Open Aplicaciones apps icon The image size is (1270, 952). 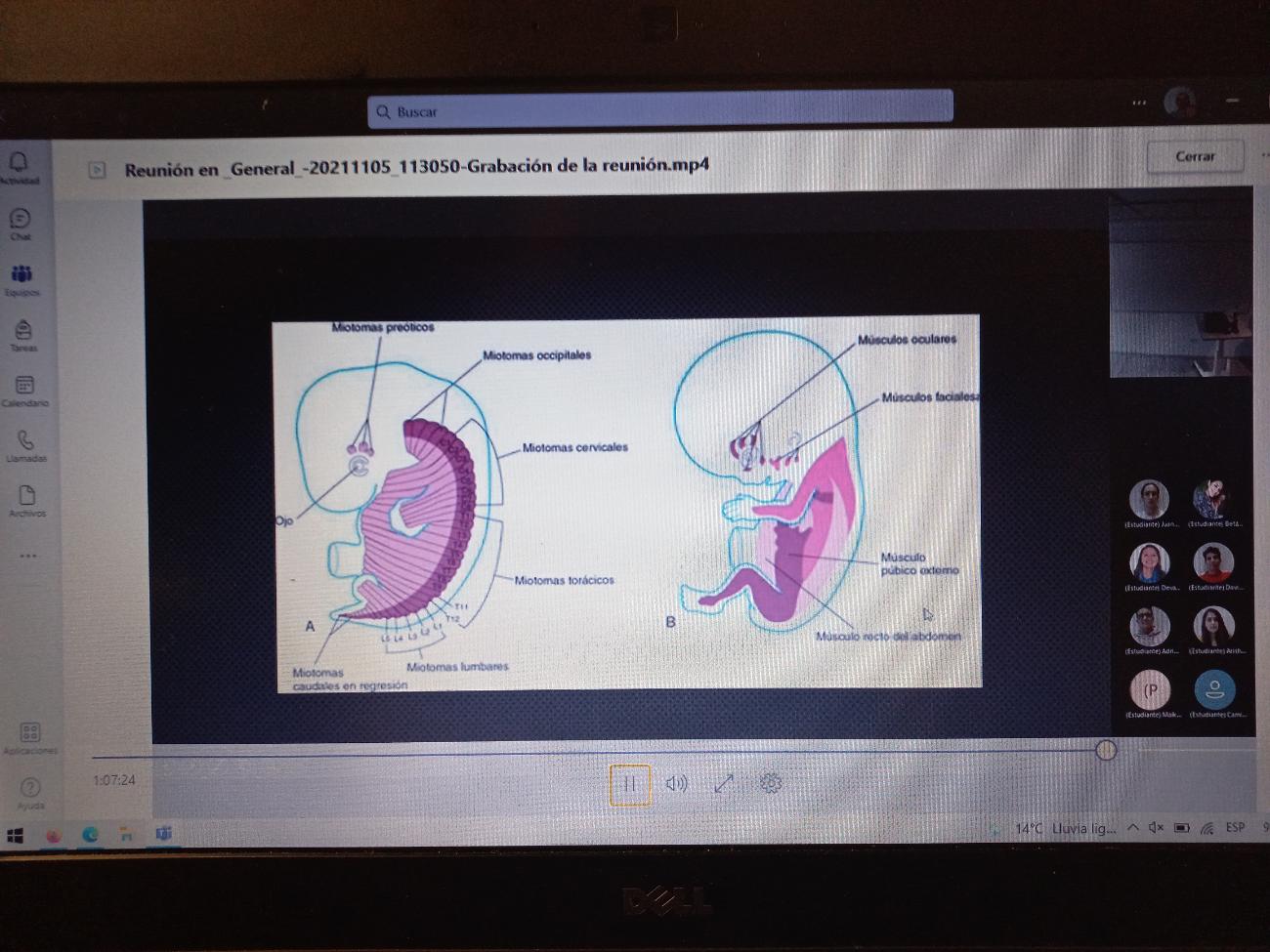30,732
